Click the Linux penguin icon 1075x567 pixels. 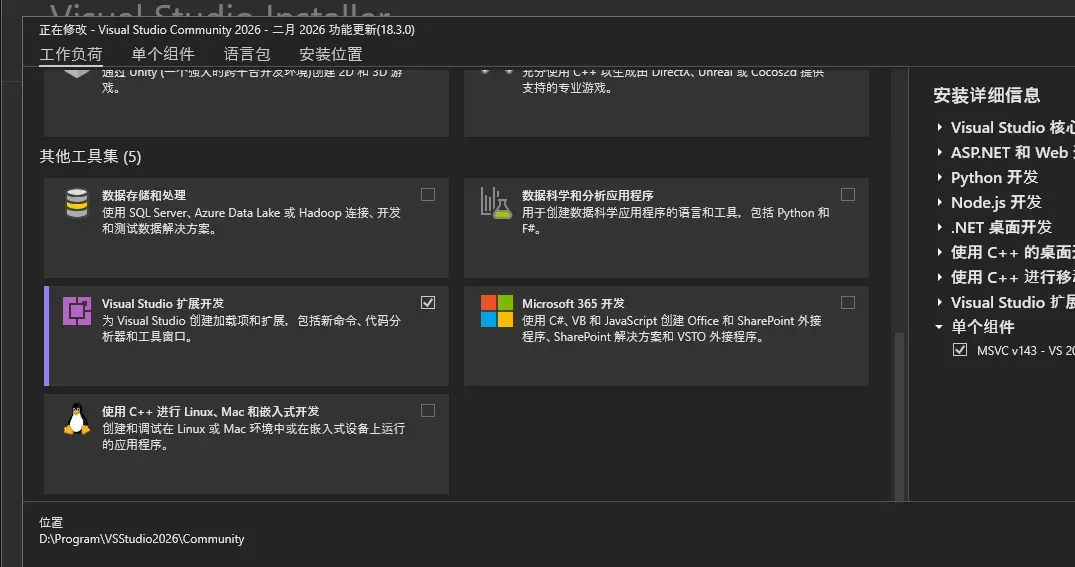pos(77,419)
